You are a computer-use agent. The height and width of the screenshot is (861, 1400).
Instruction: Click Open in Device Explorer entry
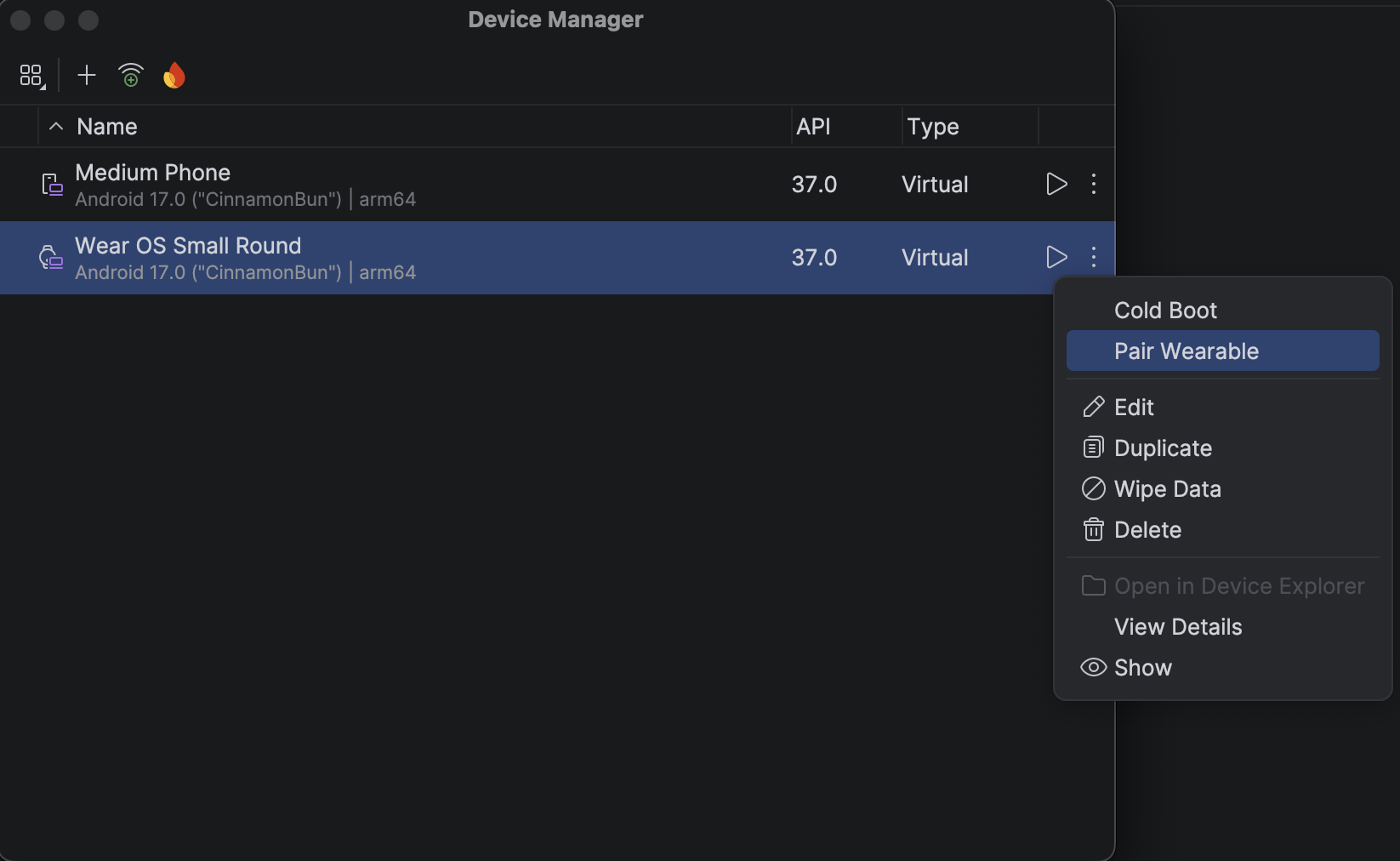[x=1223, y=586]
